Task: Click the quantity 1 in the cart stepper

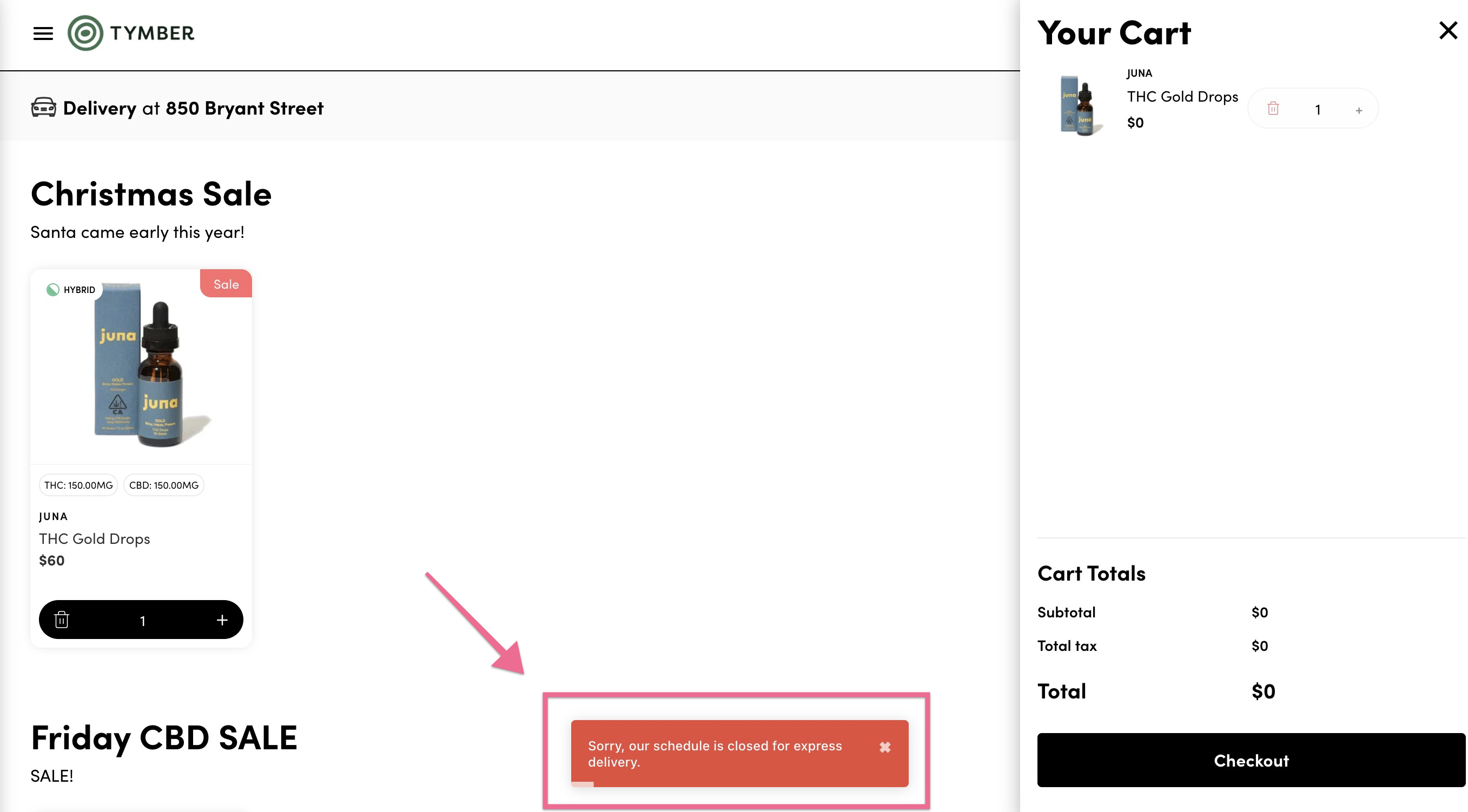Action: (x=1318, y=109)
